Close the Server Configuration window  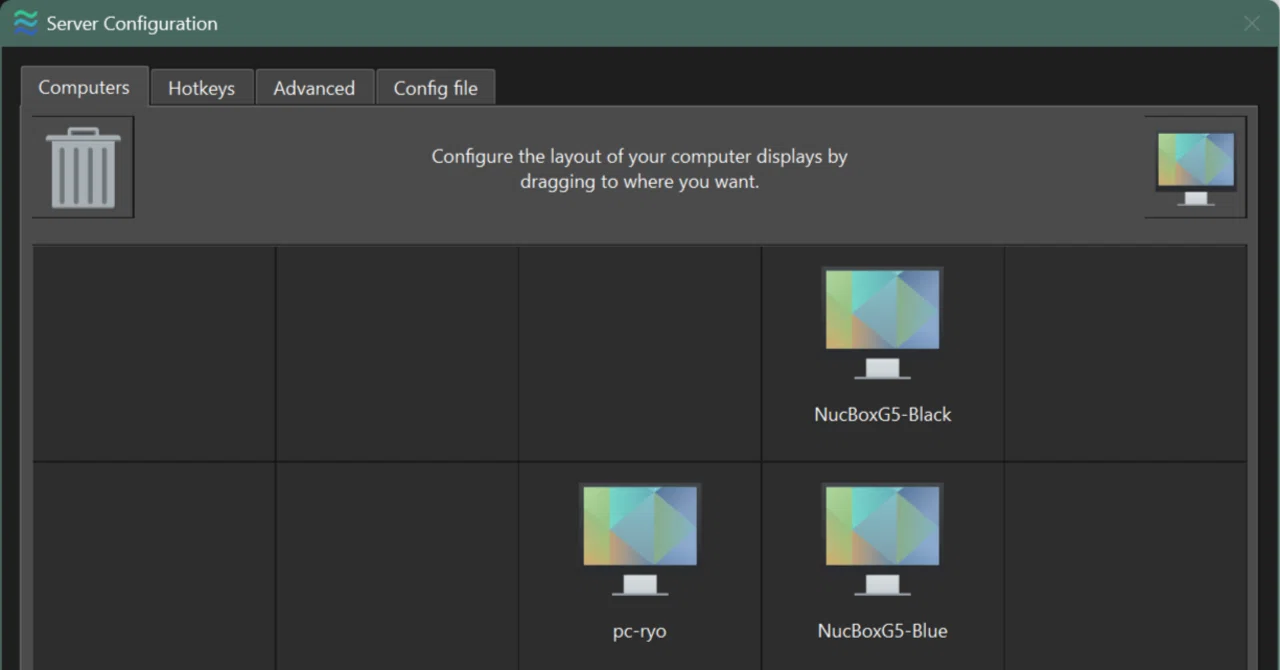point(1252,23)
